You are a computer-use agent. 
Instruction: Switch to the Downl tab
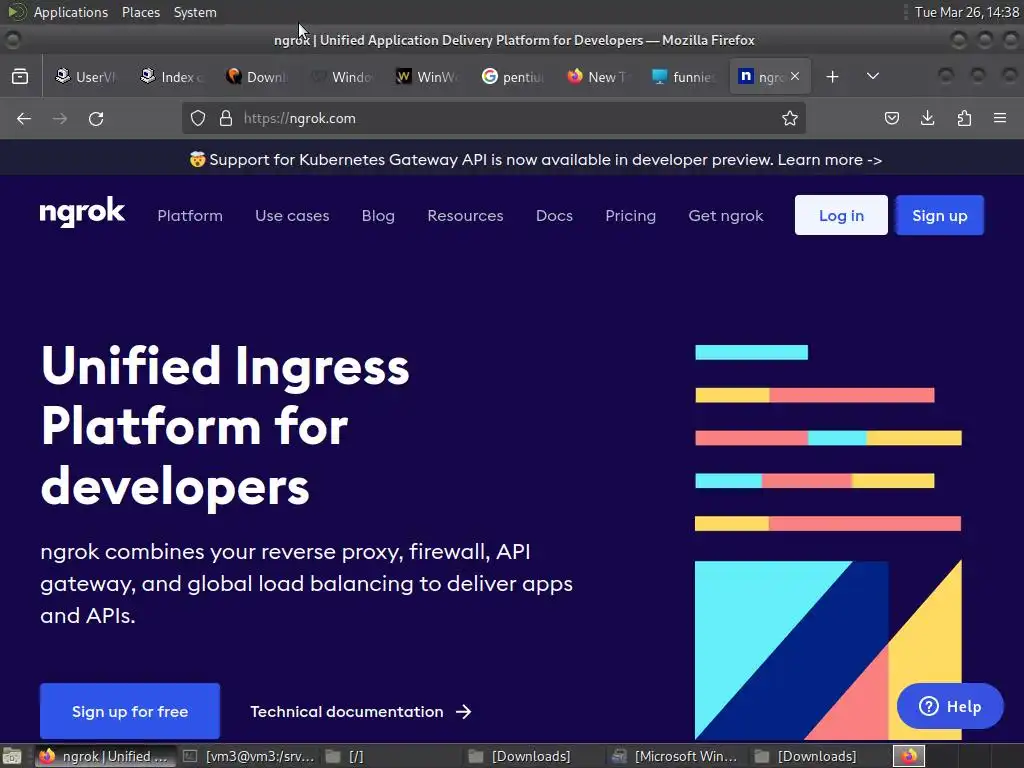pyautogui.click(x=257, y=76)
